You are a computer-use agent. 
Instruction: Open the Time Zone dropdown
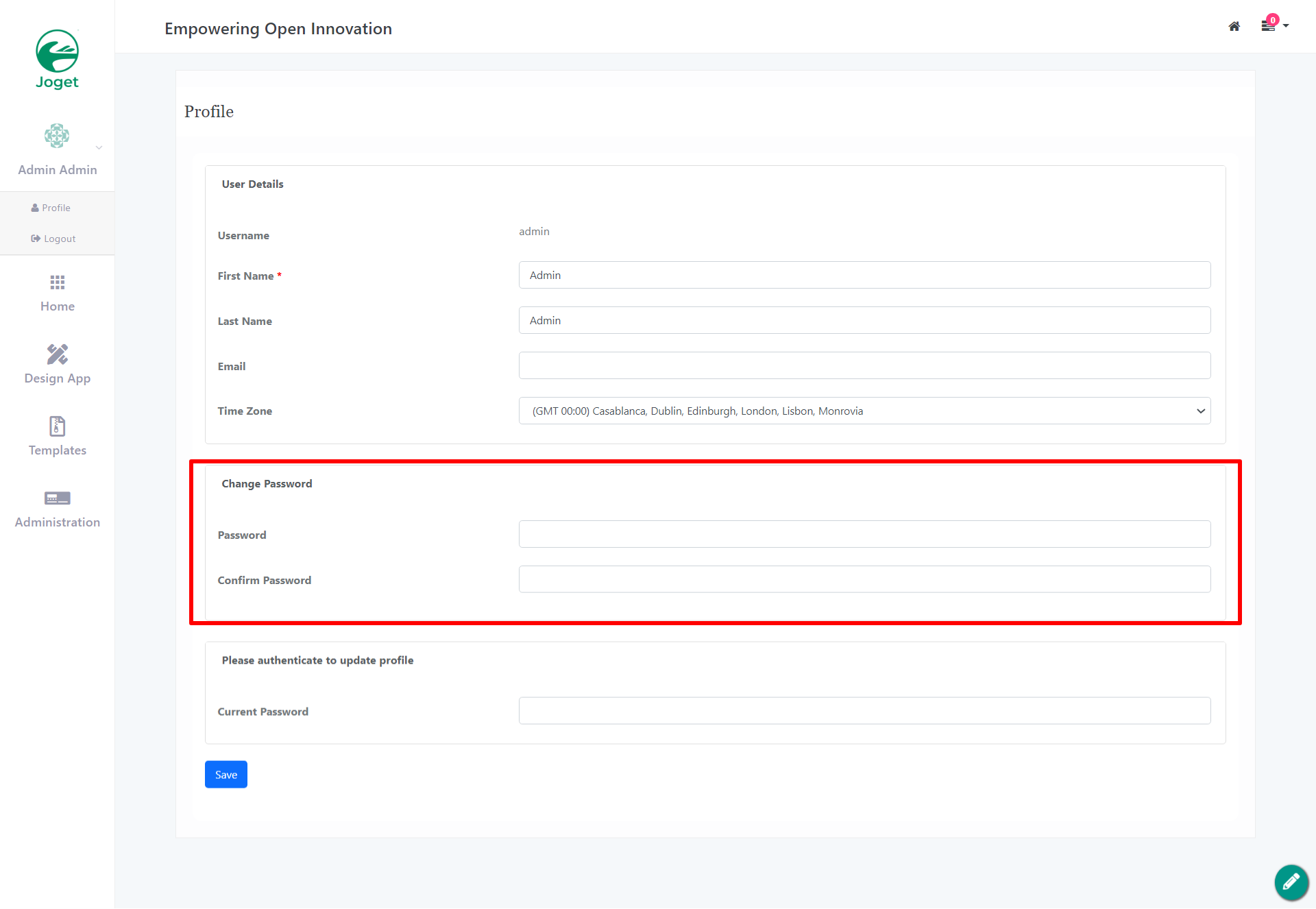864,411
